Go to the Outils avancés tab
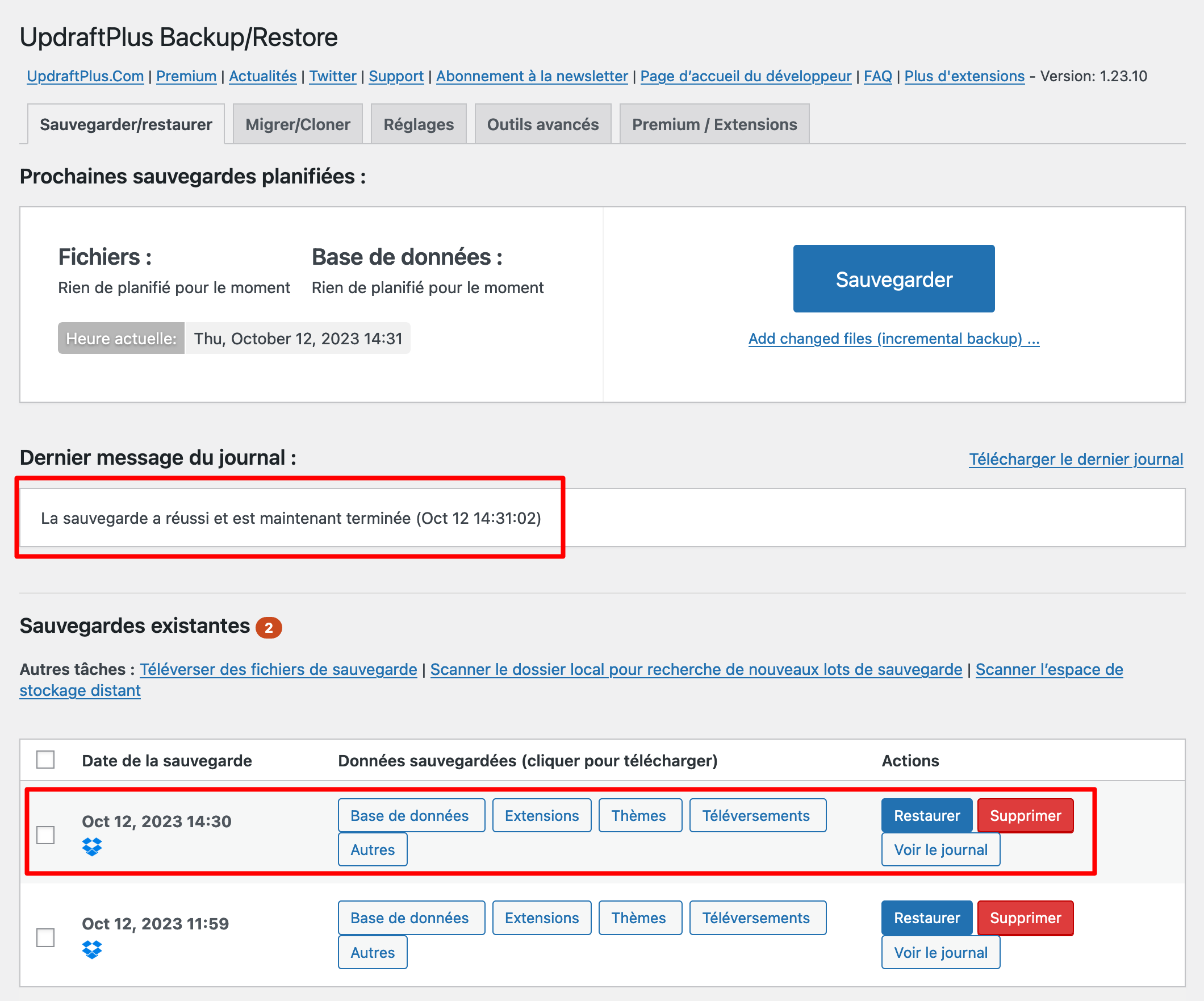This screenshot has width=1204, height=1001. pyautogui.click(x=543, y=123)
